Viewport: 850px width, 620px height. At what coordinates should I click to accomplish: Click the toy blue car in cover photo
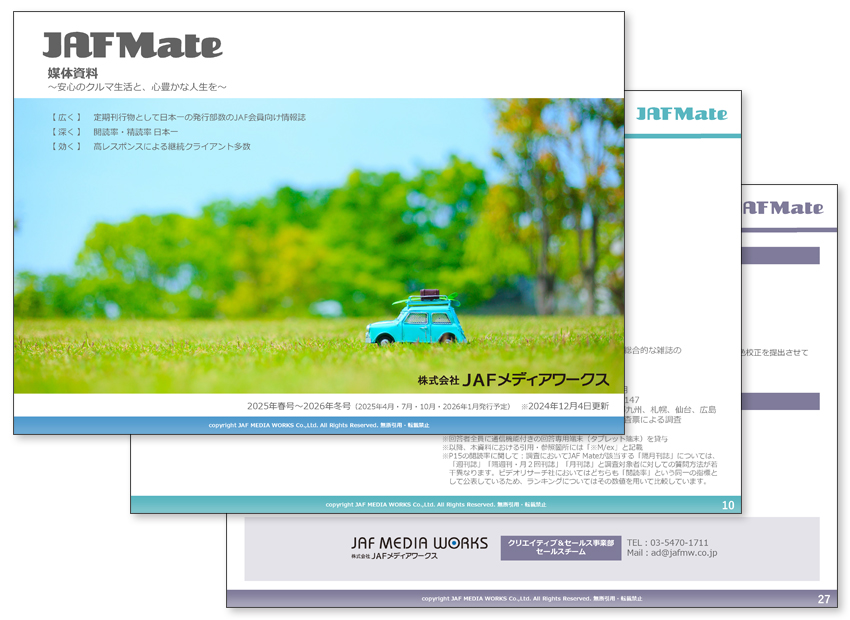416,319
